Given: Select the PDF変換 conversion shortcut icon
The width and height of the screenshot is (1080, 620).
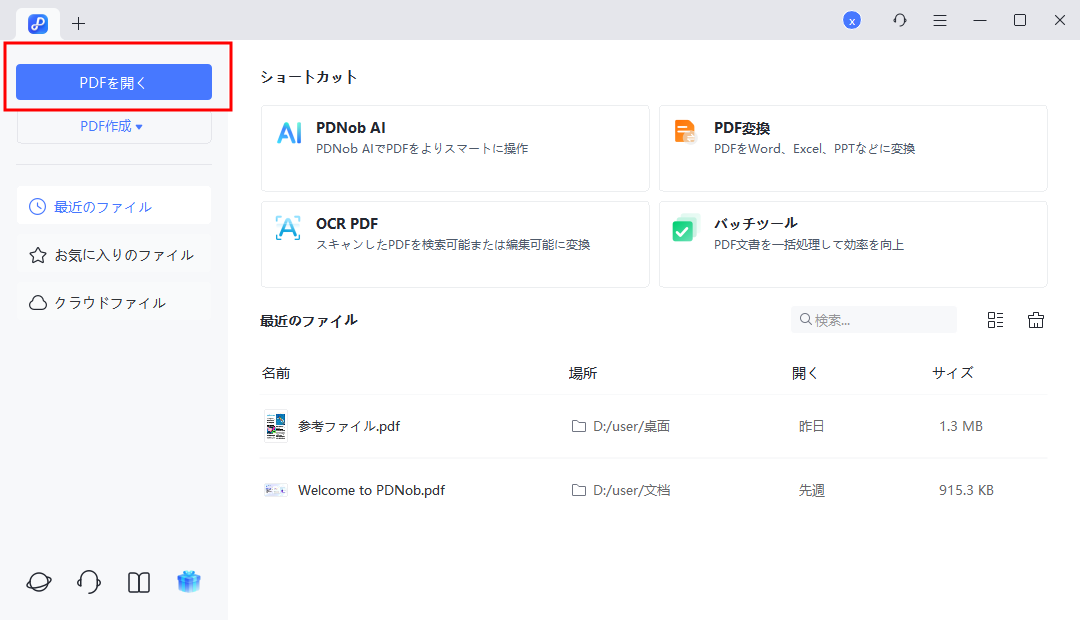Looking at the screenshot, I should click(686, 133).
